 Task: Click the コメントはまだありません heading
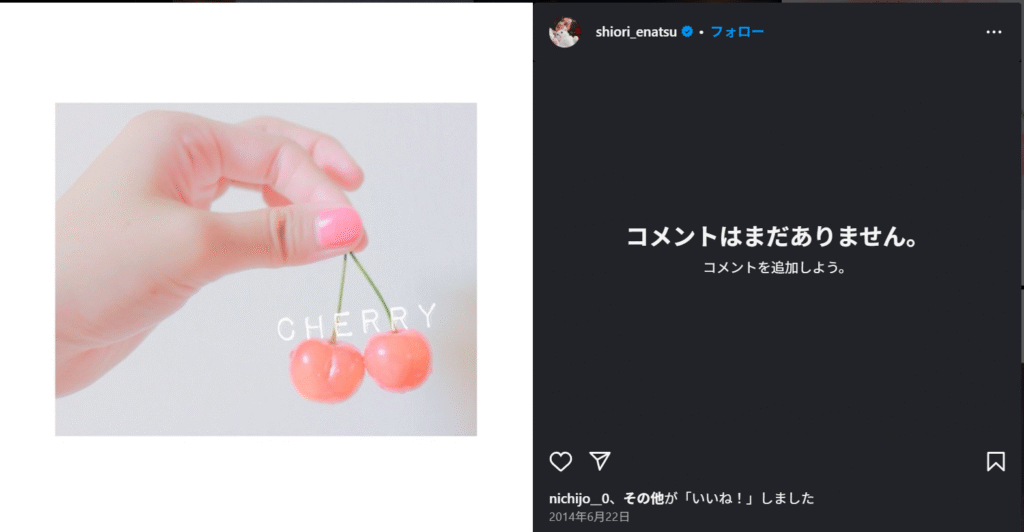tap(773, 236)
